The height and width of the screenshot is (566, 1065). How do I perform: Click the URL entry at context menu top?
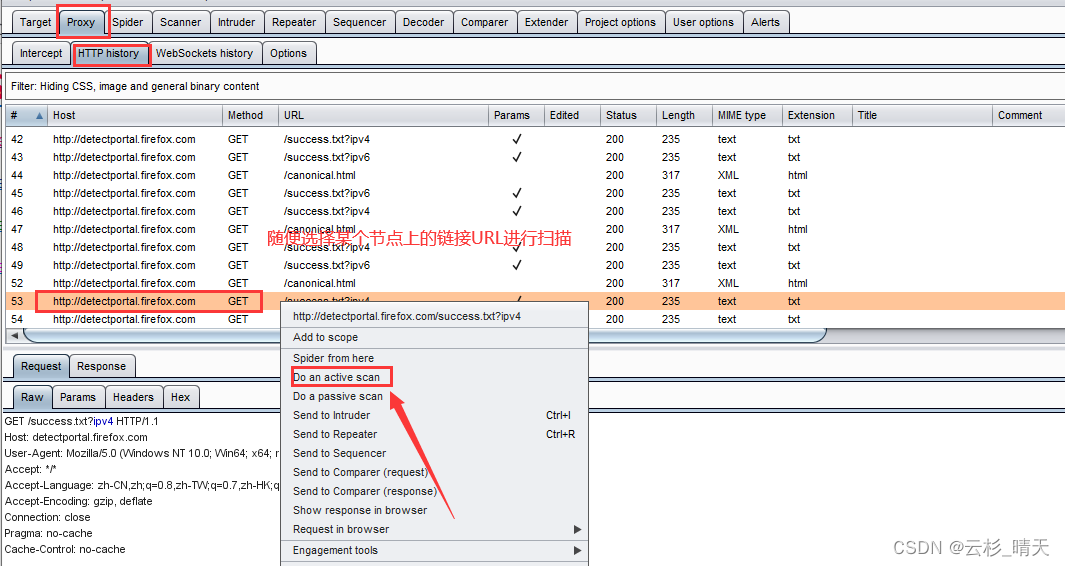(x=435, y=316)
